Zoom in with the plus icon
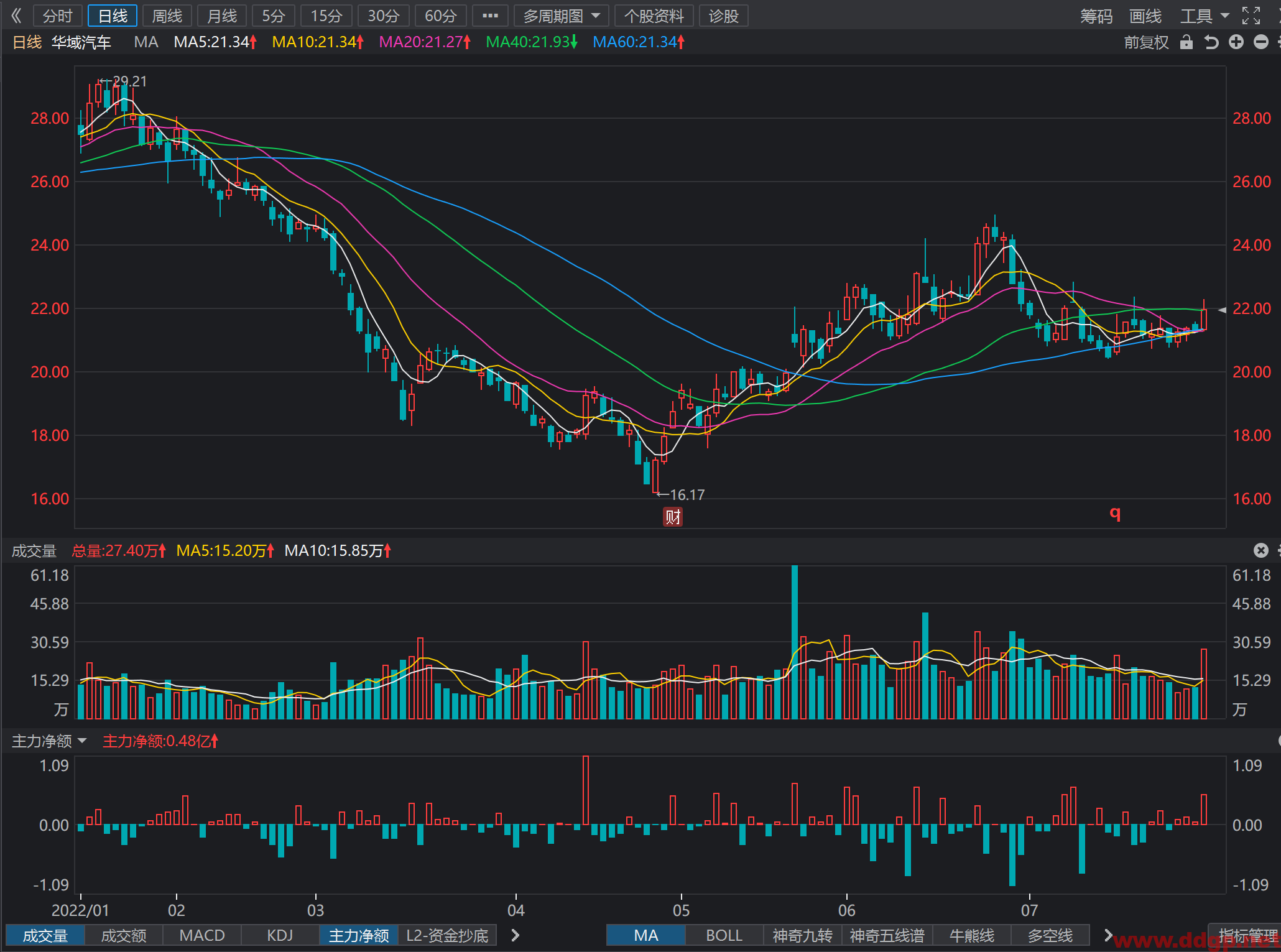Viewport: 1281px width, 952px height. 1236,42
